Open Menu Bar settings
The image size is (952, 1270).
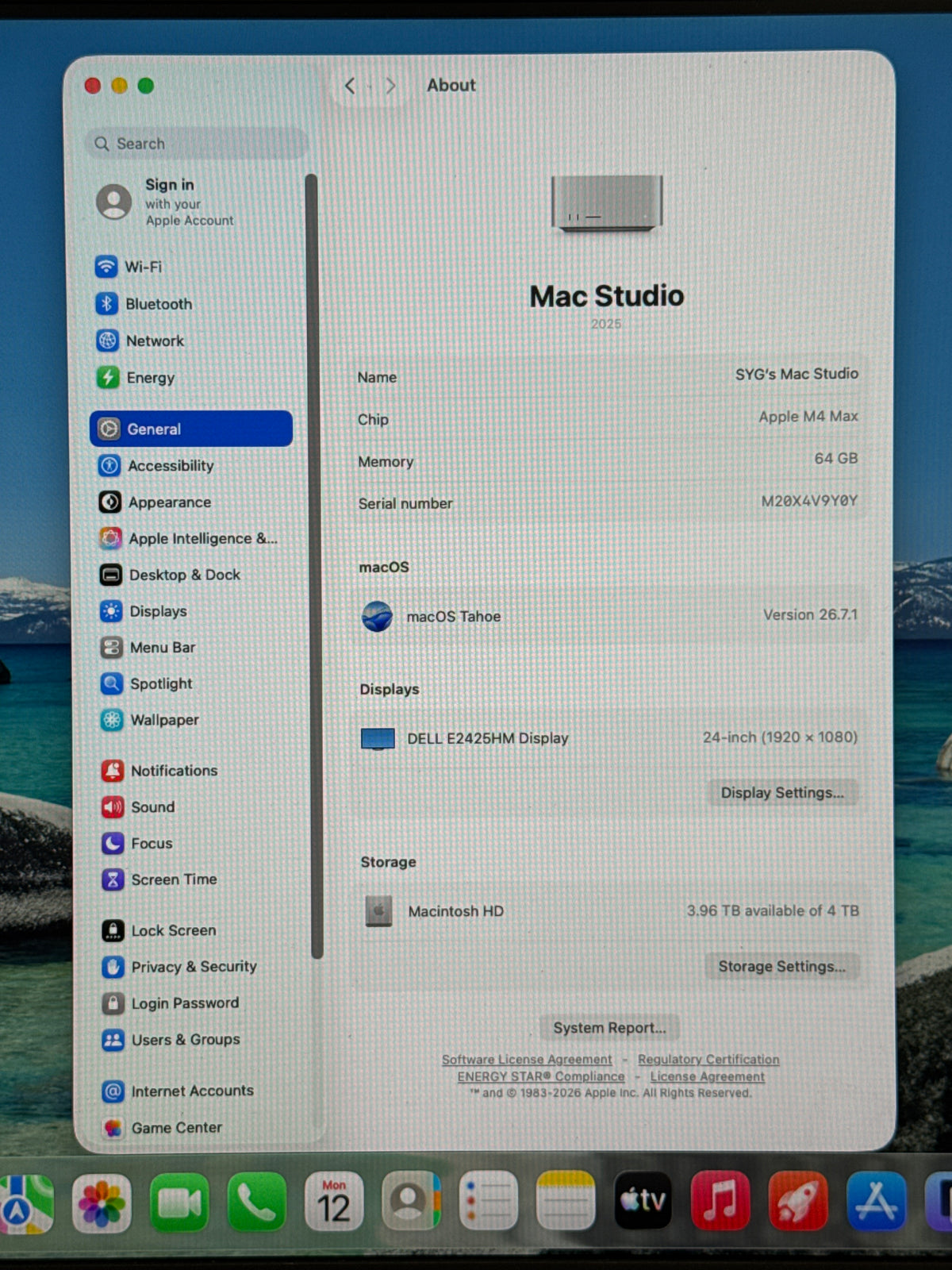coord(148,648)
